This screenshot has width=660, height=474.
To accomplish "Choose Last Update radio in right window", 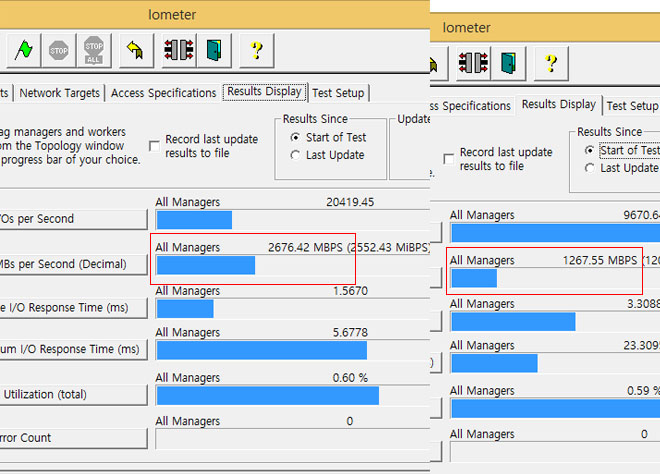I will tap(589, 168).
